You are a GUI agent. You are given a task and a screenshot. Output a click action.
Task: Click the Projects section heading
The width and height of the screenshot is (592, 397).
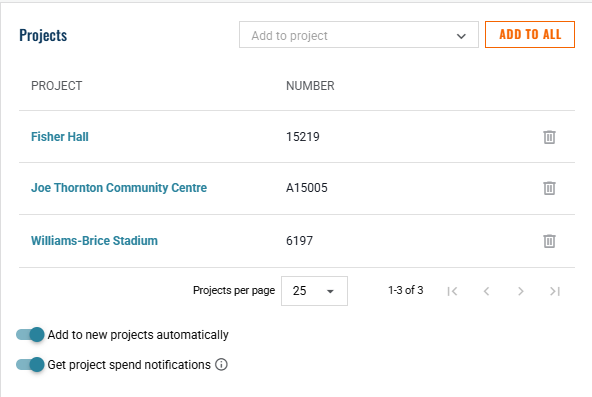(x=43, y=35)
